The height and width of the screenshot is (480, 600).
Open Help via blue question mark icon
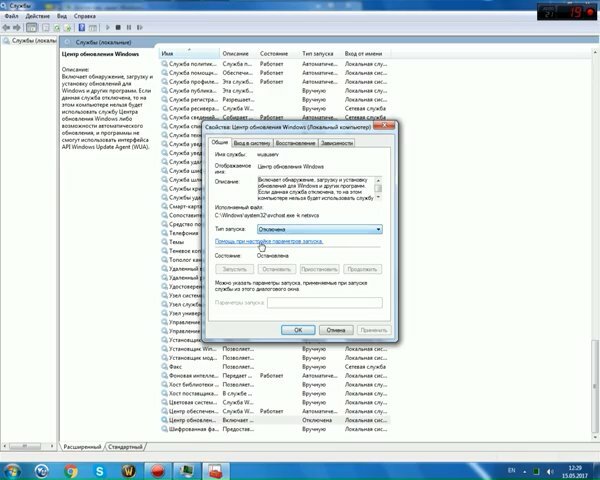pos(82,28)
